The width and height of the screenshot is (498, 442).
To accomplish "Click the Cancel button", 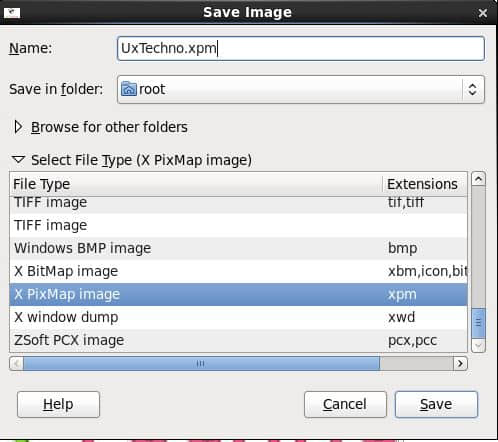I will pos(345,404).
